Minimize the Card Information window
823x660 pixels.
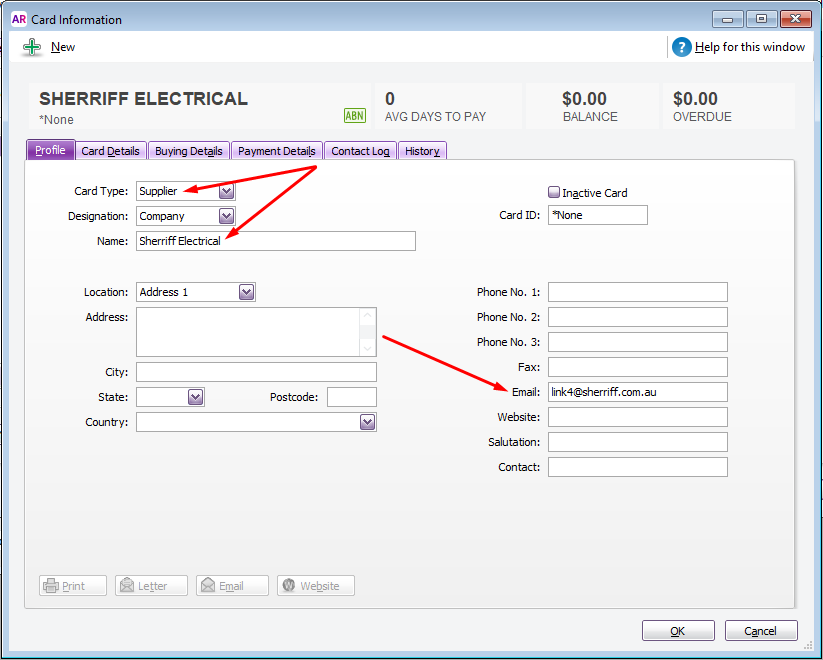tap(727, 19)
